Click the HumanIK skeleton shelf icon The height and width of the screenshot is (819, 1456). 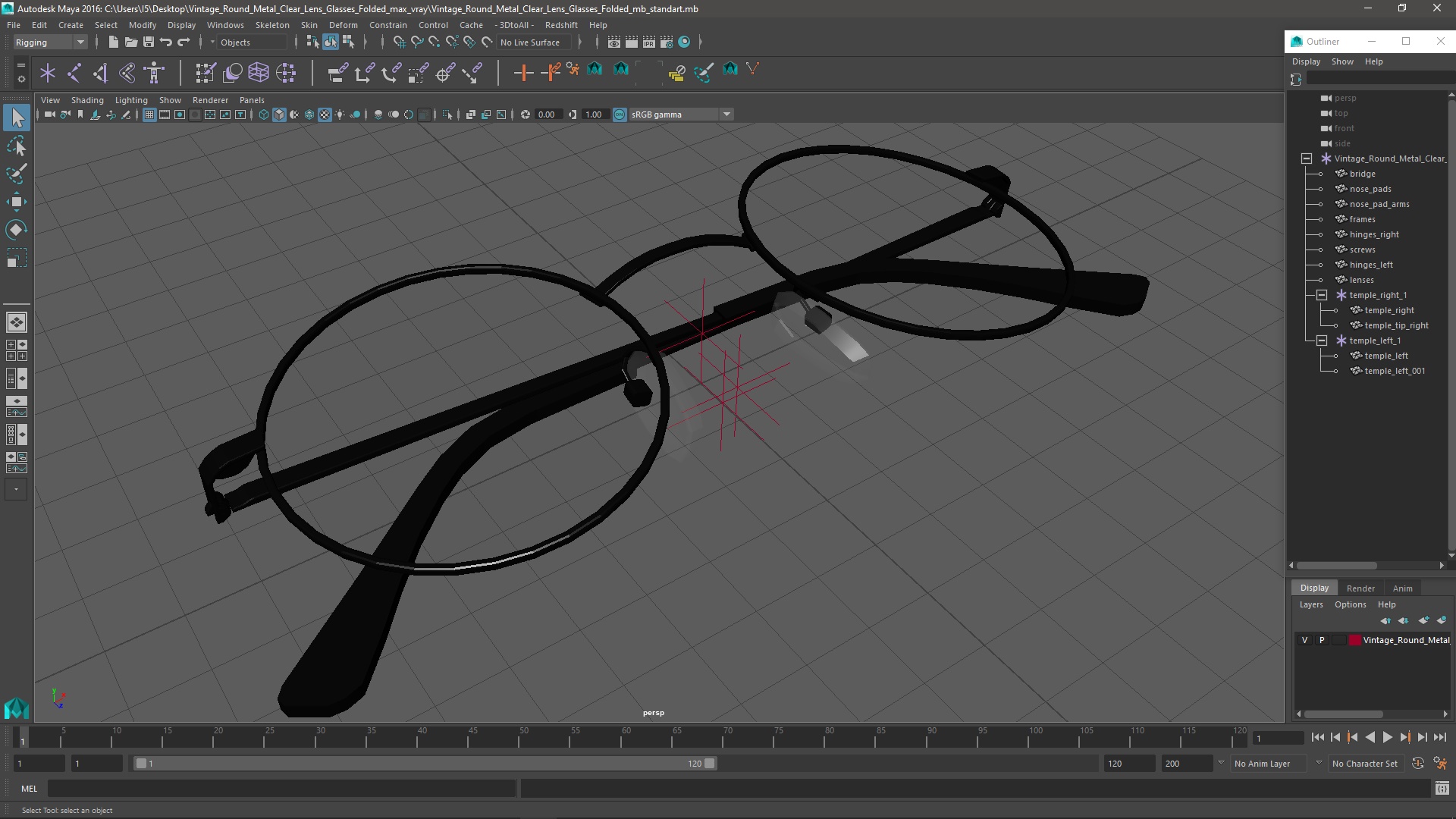[x=154, y=73]
